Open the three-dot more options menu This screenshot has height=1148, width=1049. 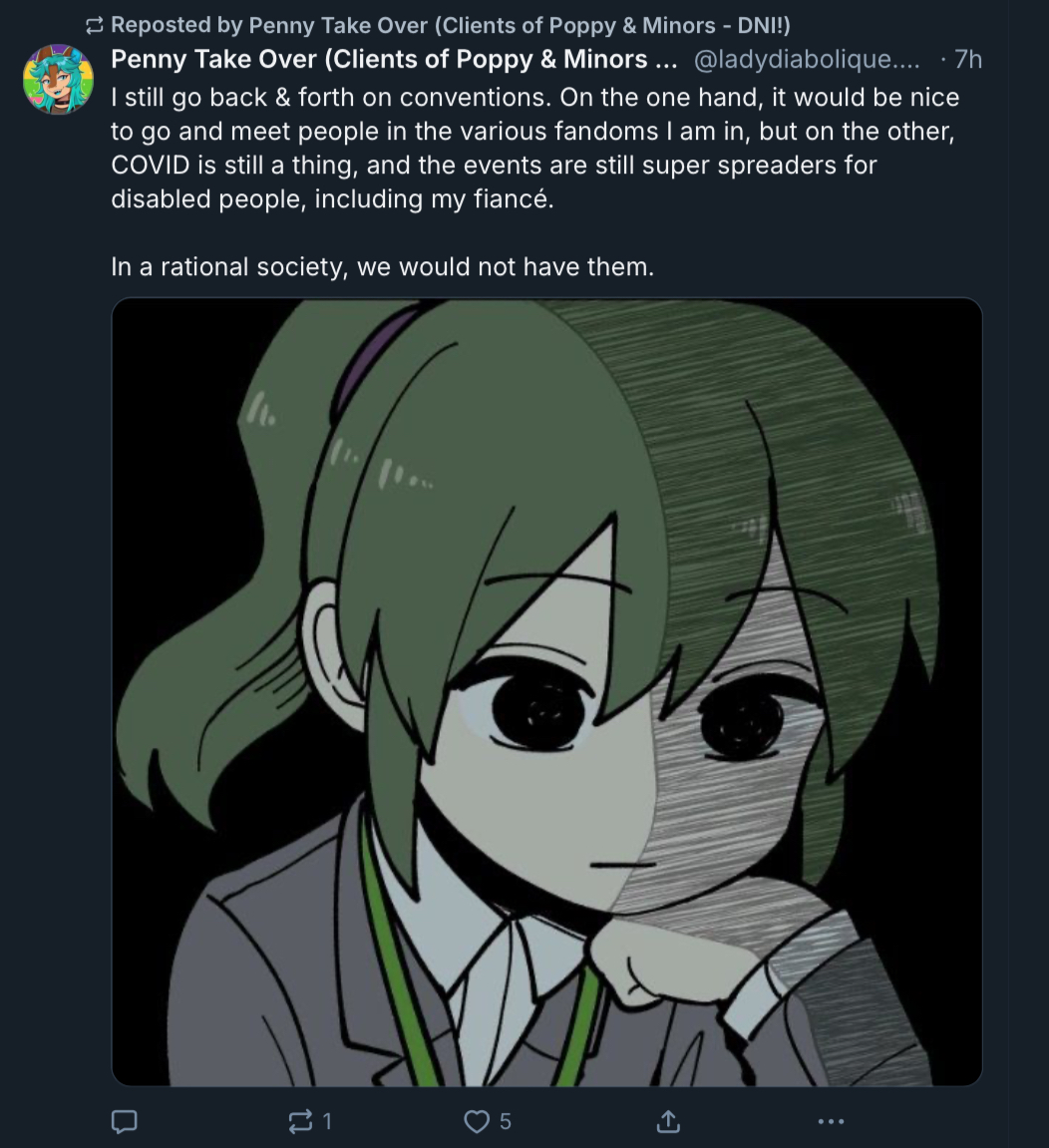[x=831, y=1121]
